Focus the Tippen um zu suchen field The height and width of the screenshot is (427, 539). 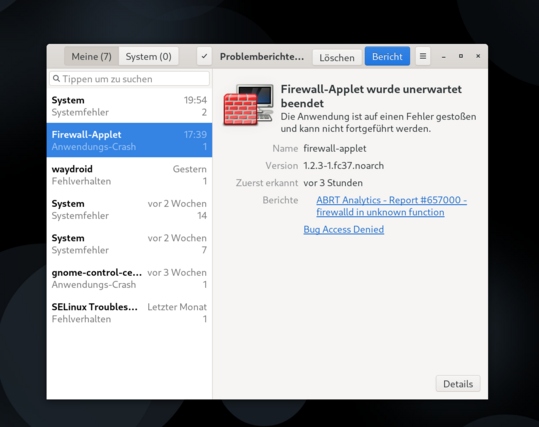click(x=129, y=79)
